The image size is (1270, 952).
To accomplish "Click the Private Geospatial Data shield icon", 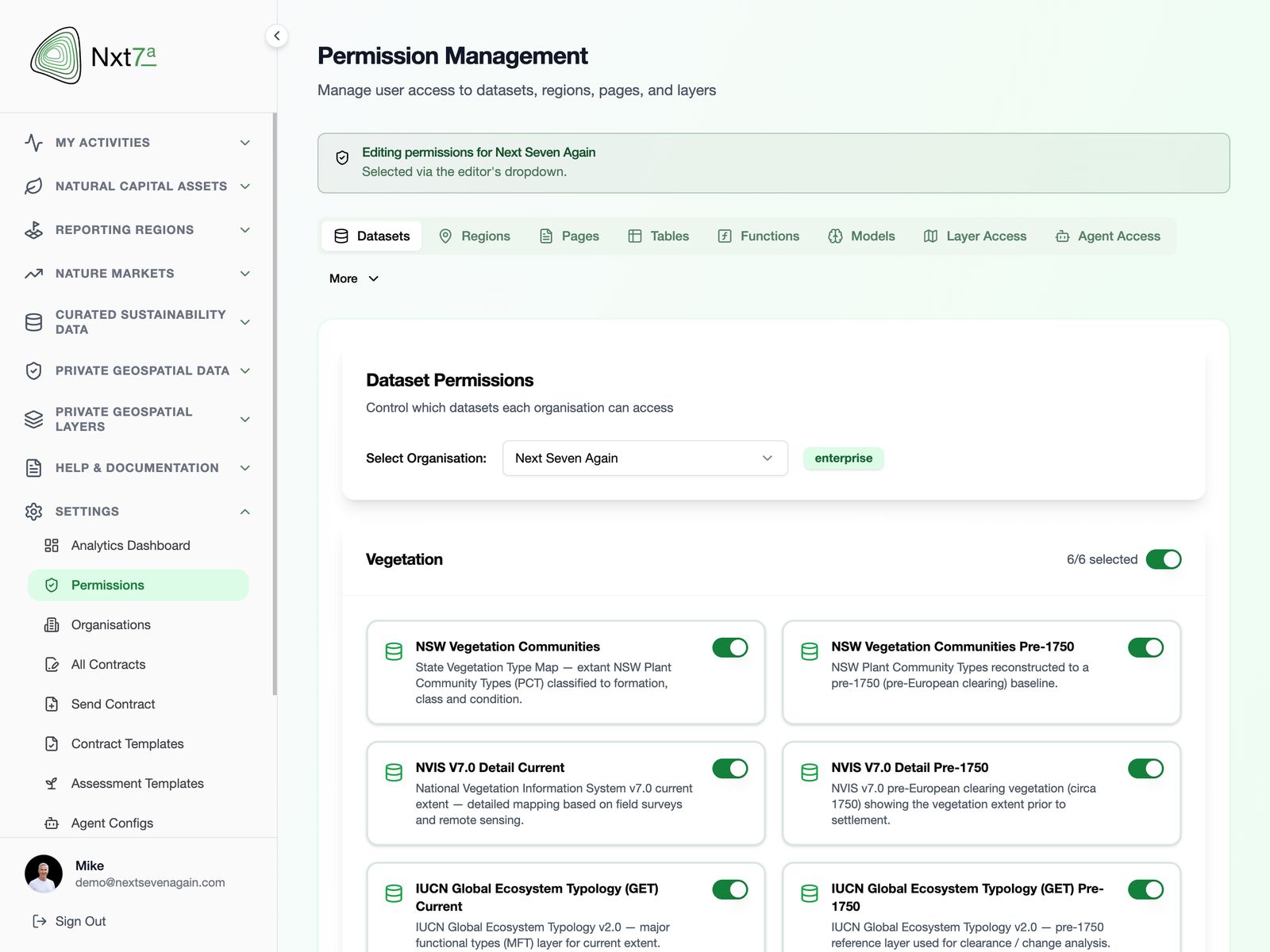I will [33, 370].
